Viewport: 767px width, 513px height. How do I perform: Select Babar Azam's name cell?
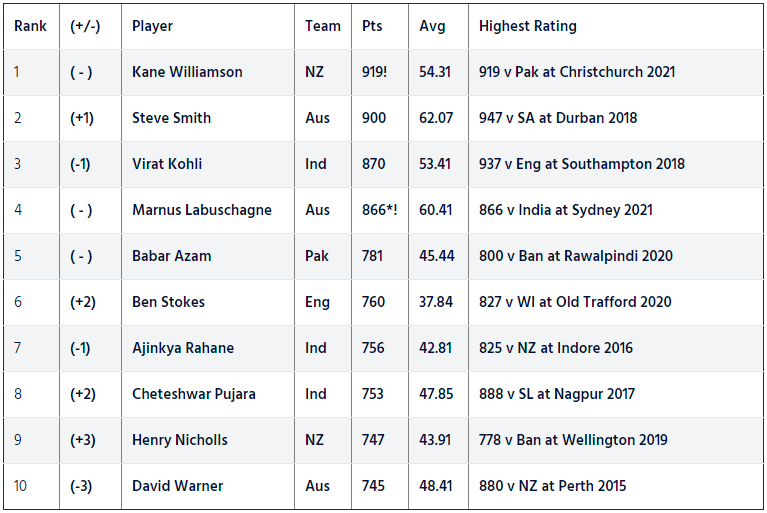[x=169, y=256]
